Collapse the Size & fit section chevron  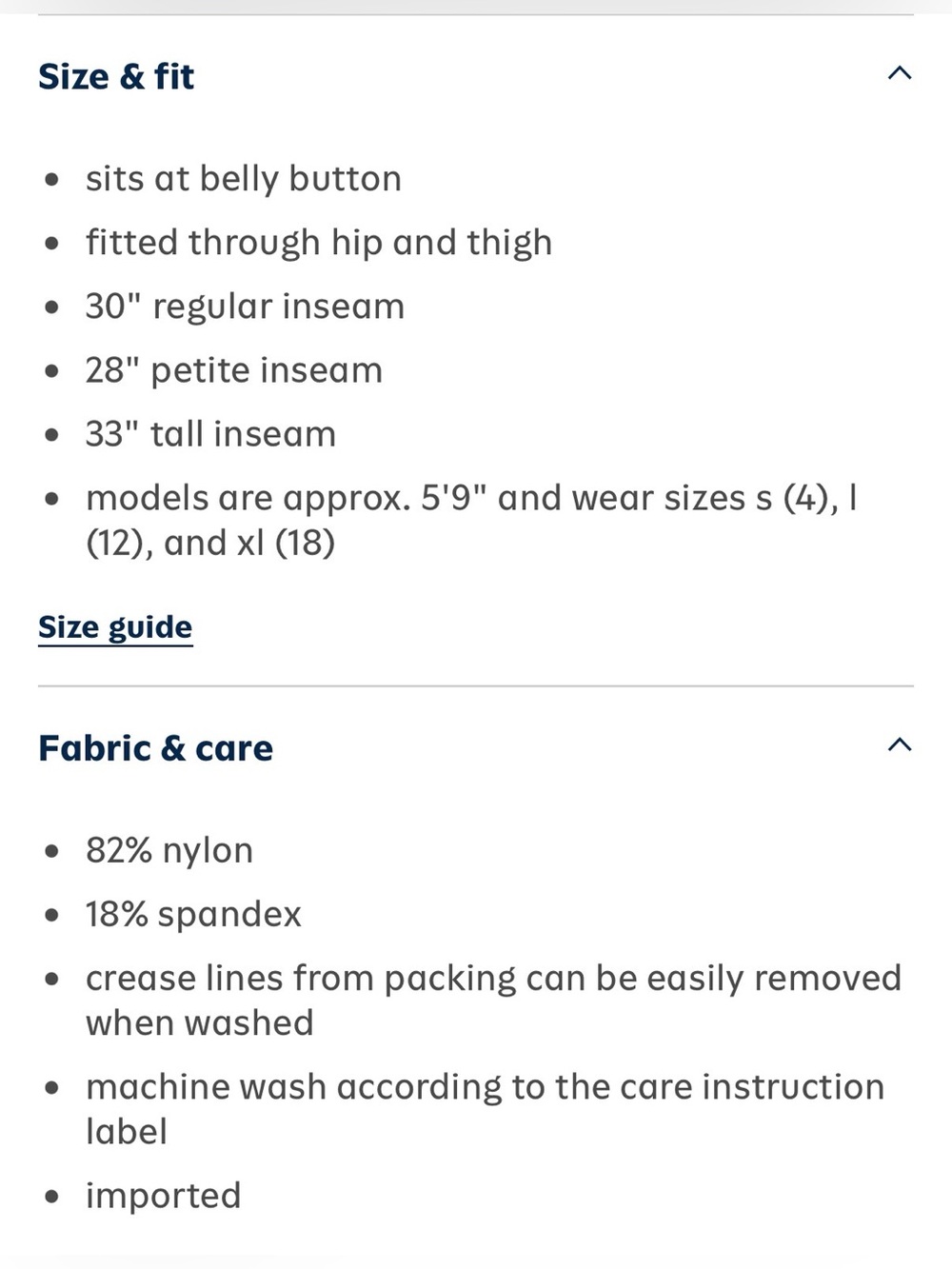900,73
